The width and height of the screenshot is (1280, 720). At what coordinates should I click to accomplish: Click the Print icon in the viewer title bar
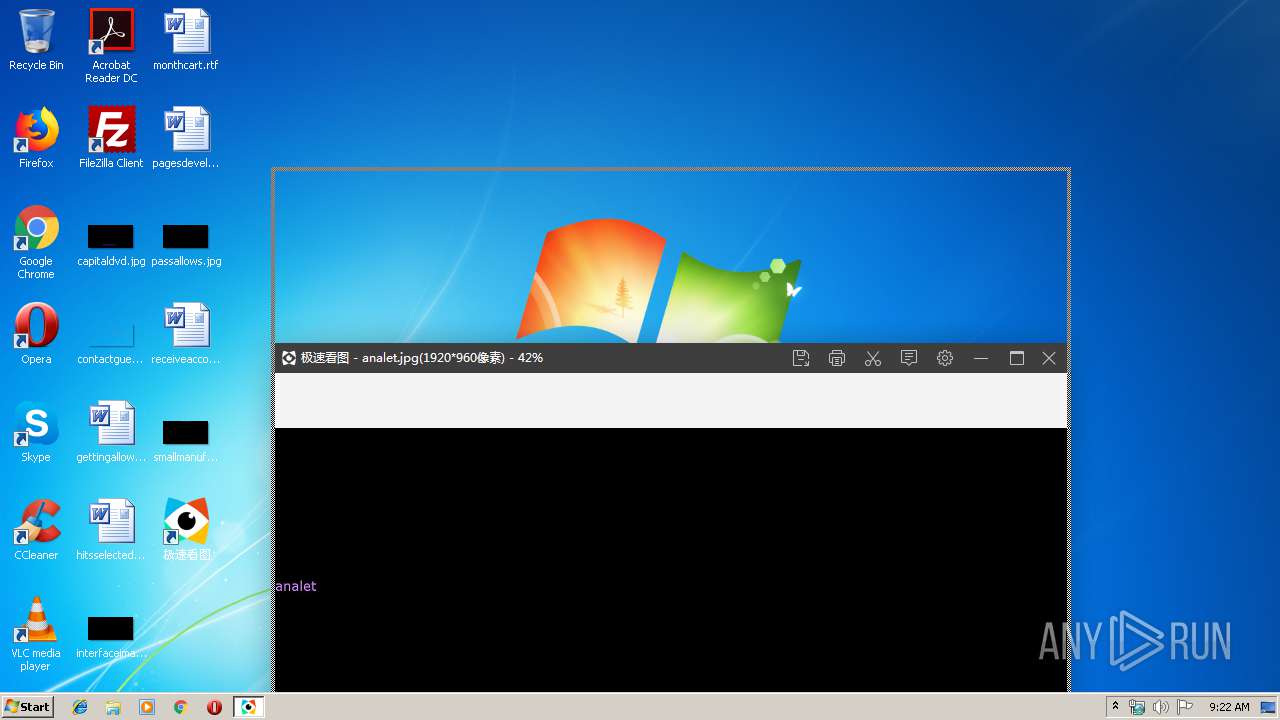pyautogui.click(x=837, y=358)
